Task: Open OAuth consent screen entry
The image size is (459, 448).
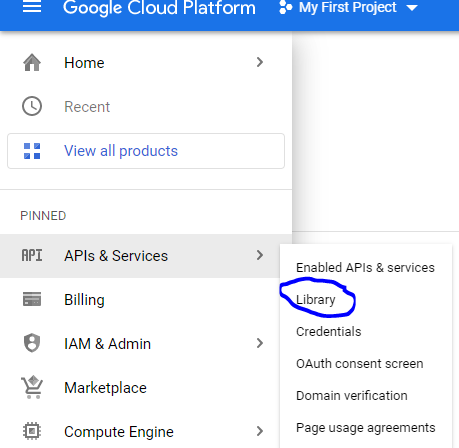Action: tap(360, 364)
